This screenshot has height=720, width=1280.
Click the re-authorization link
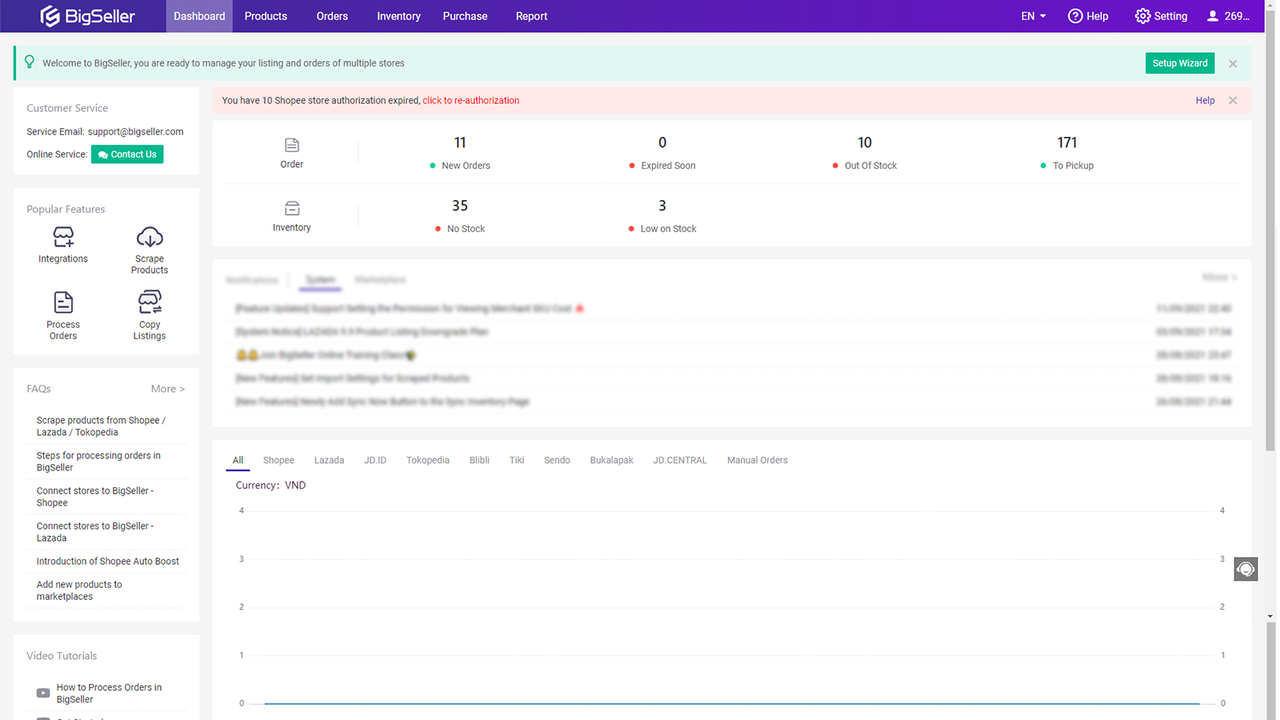471,100
